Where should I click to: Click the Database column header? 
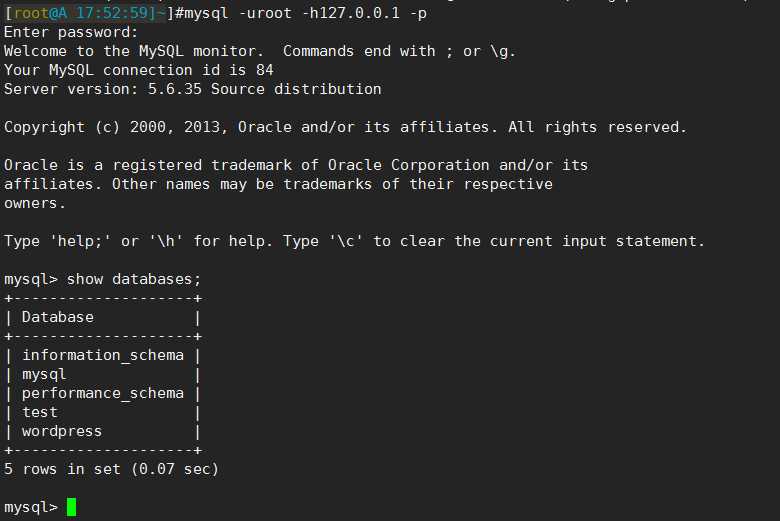coord(58,317)
